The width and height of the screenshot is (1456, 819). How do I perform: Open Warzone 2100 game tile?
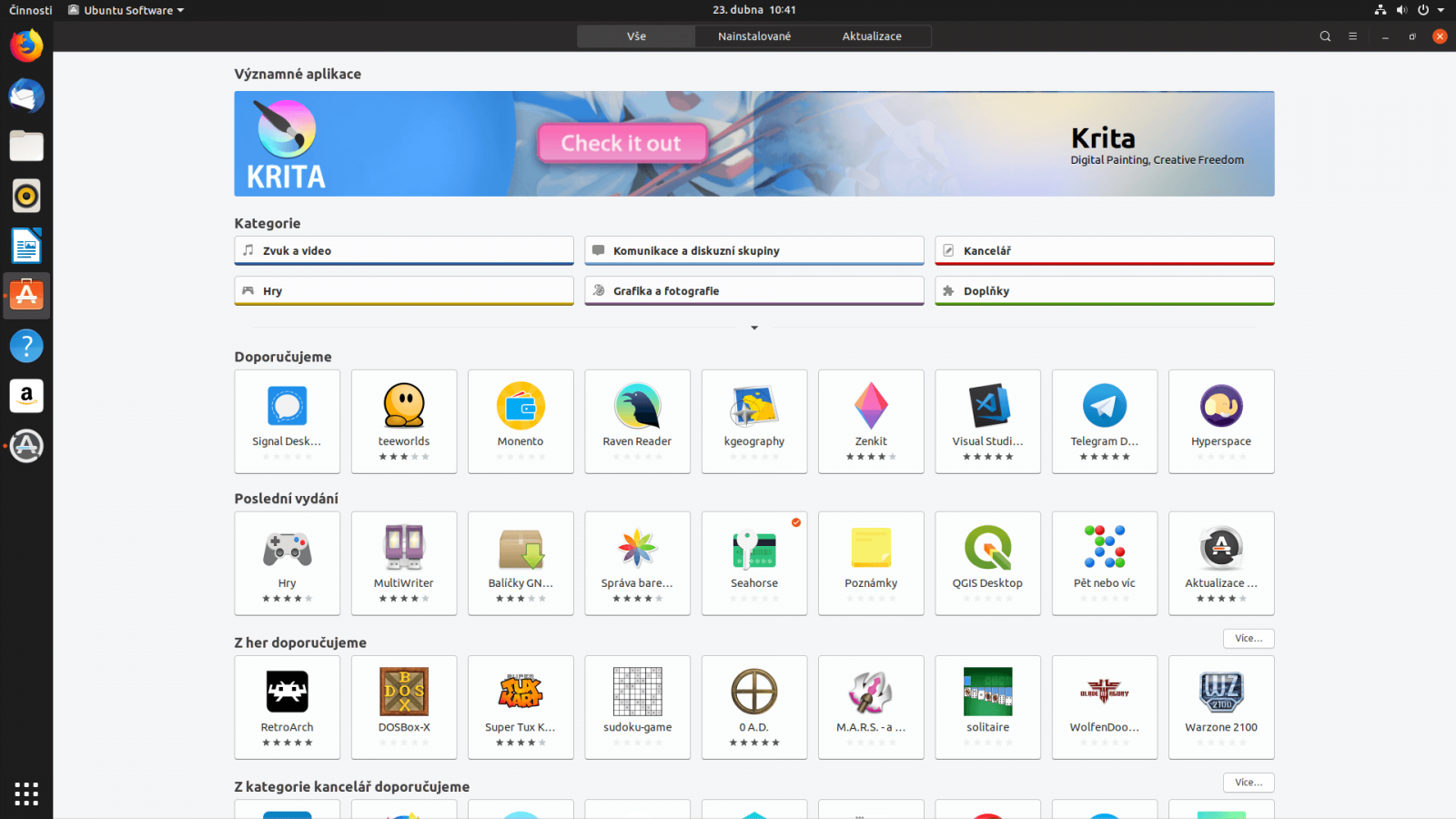(x=1221, y=707)
